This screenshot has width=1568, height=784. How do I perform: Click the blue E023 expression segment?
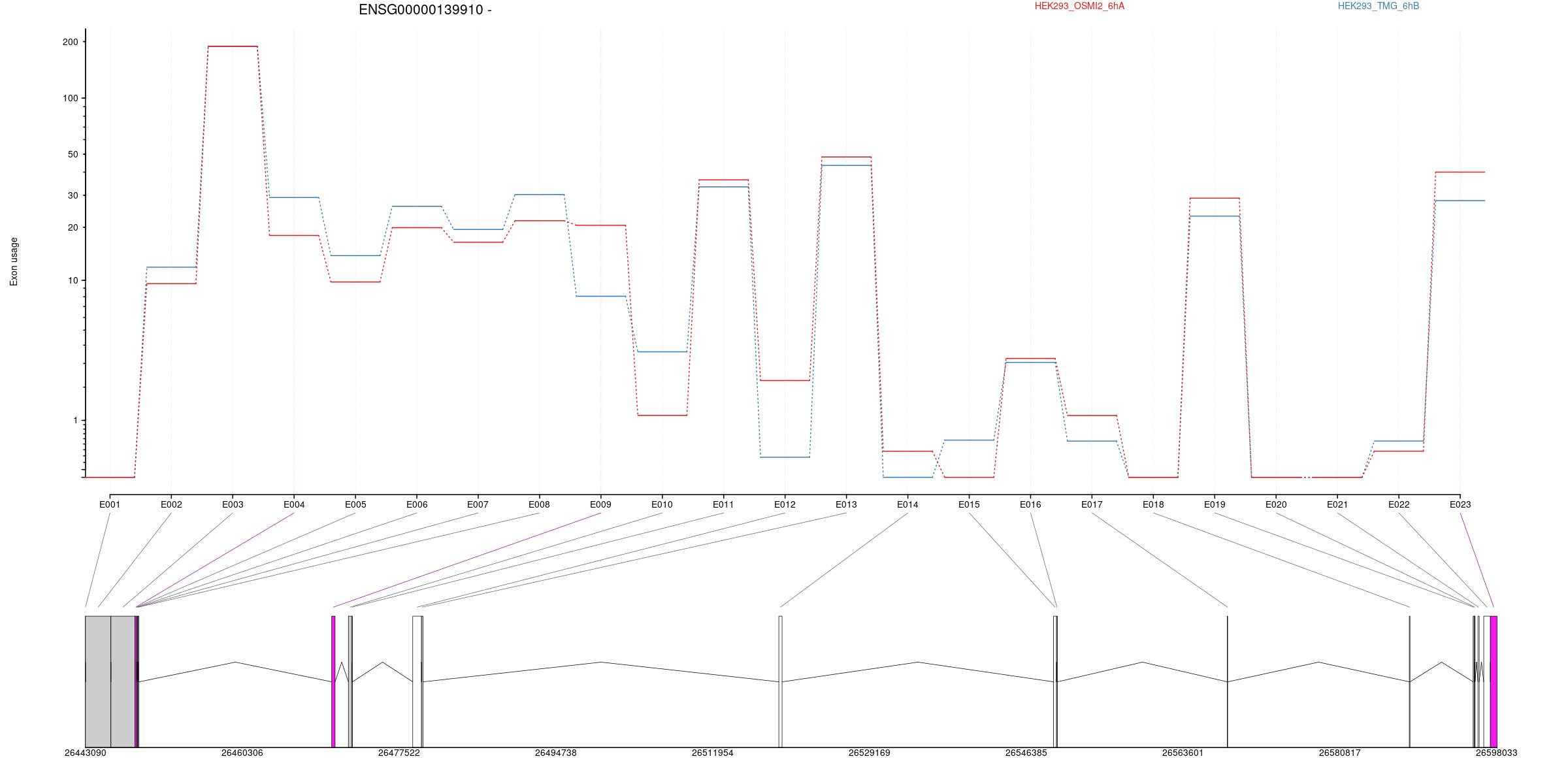click(1460, 201)
